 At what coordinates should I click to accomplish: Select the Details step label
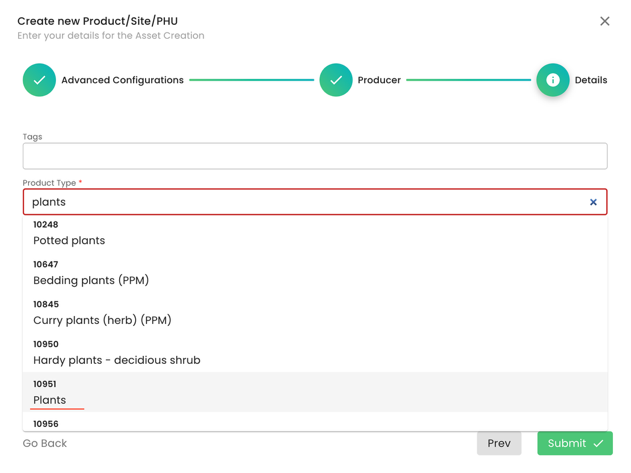(590, 80)
